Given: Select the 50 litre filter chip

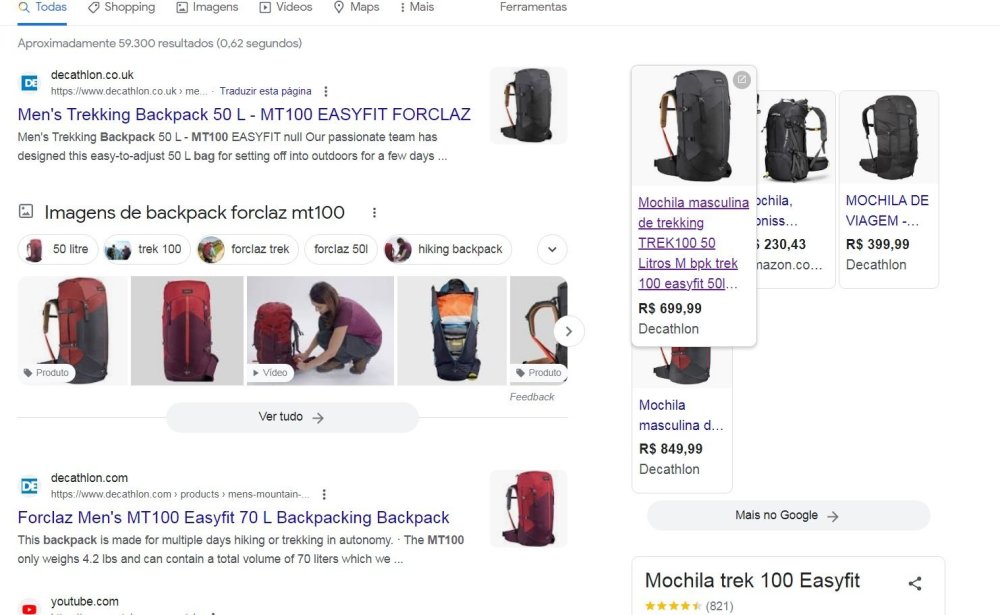Looking at the screenshot, I should click(58, 249).
